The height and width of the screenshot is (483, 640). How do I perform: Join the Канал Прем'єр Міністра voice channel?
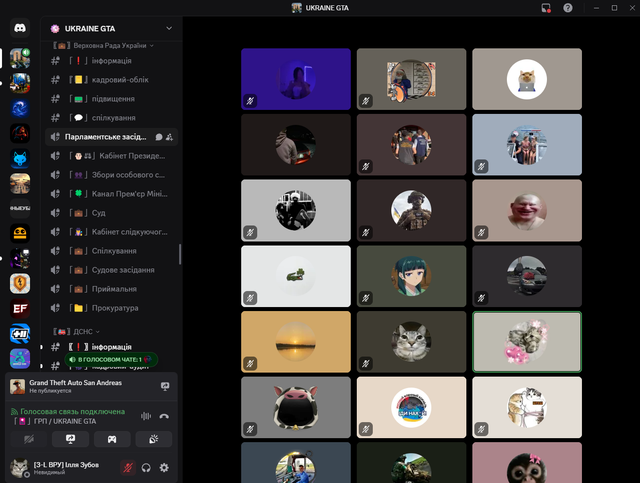[111, 194]
